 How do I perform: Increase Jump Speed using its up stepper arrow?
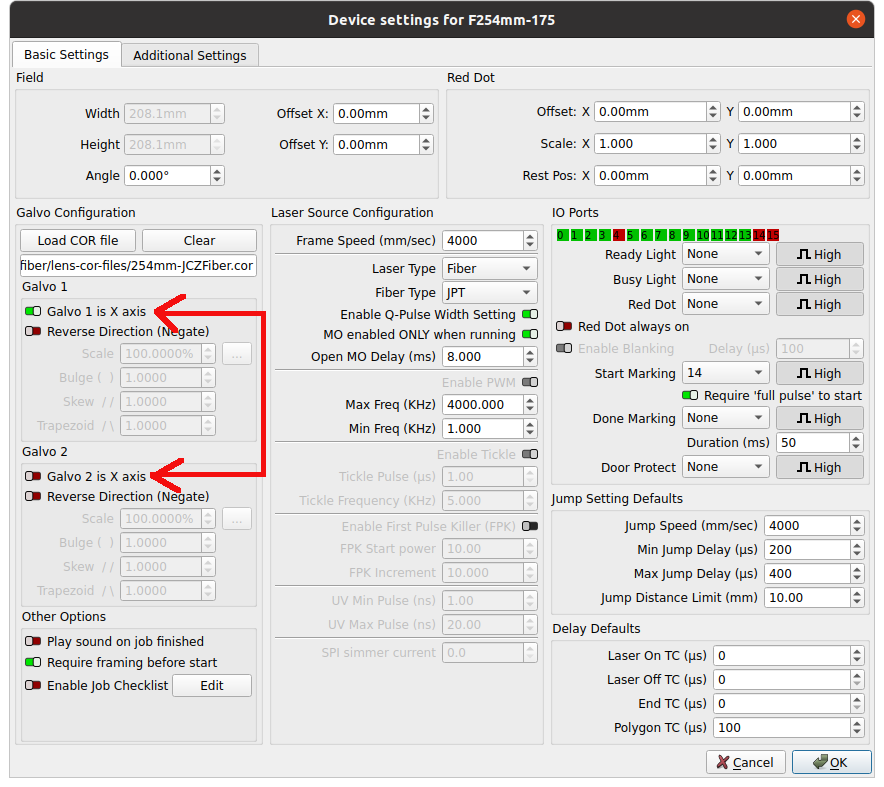(857, 520)
